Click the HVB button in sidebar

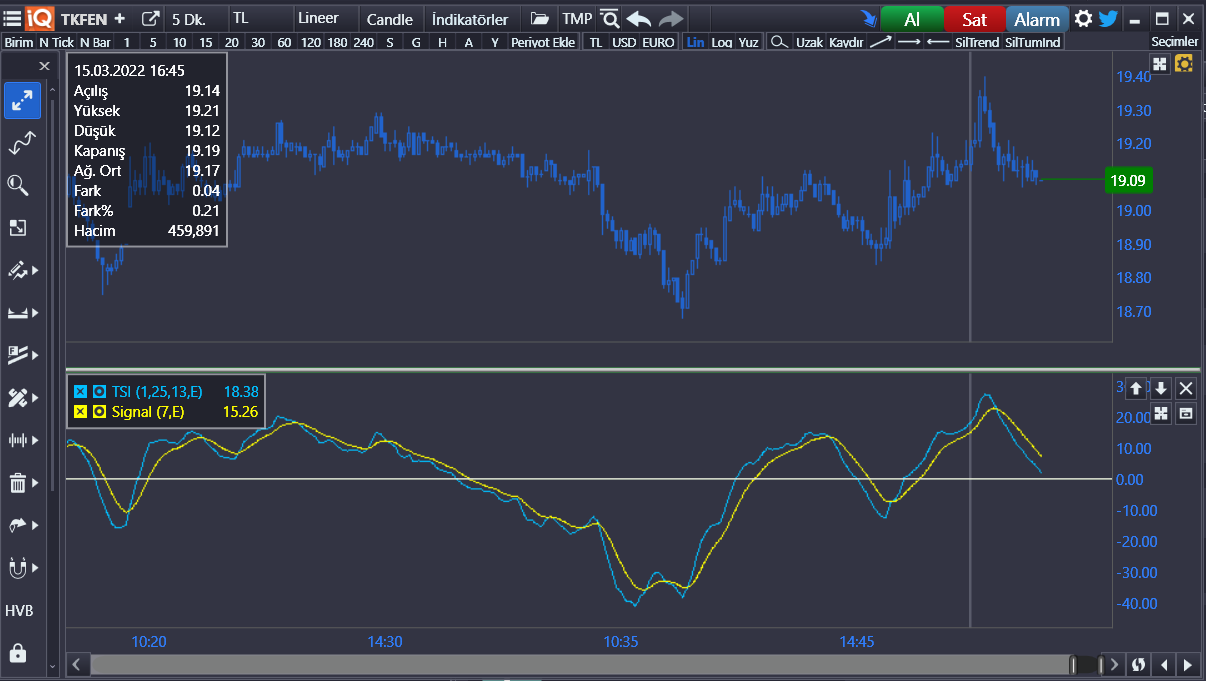click(19, 611)
